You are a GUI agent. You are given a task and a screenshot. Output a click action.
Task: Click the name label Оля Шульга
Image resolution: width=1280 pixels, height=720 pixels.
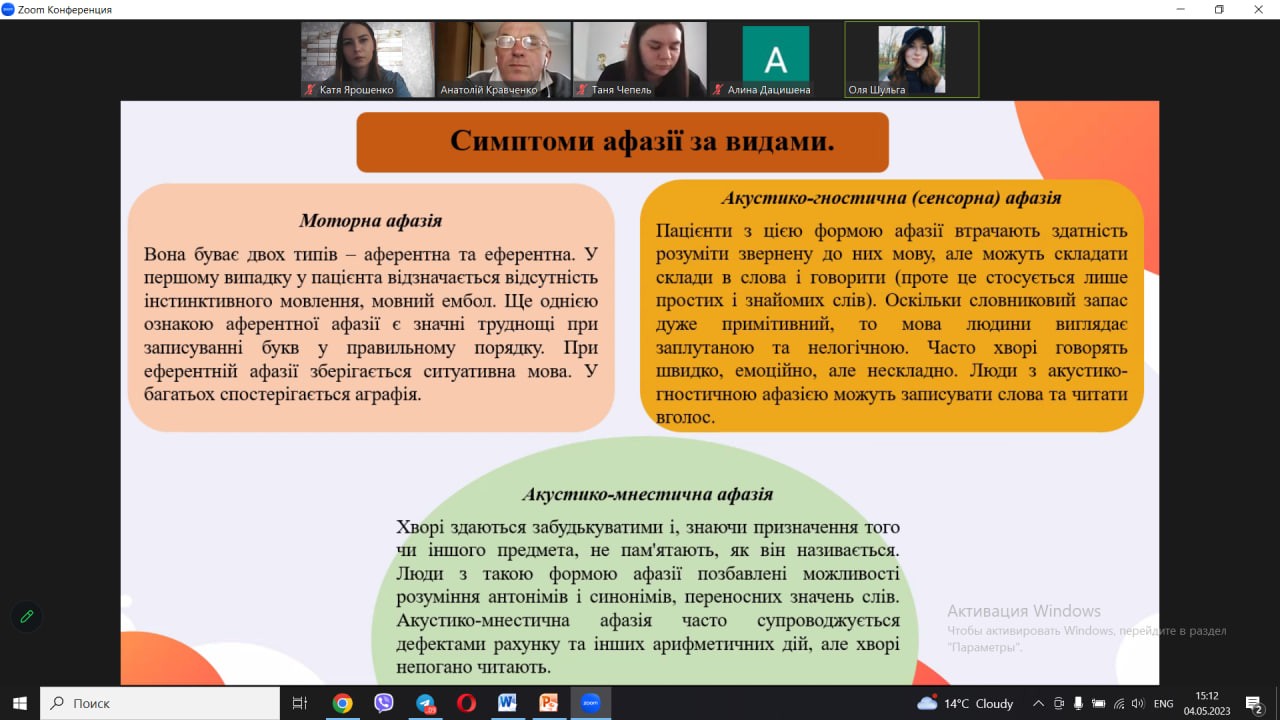[877, 90]
